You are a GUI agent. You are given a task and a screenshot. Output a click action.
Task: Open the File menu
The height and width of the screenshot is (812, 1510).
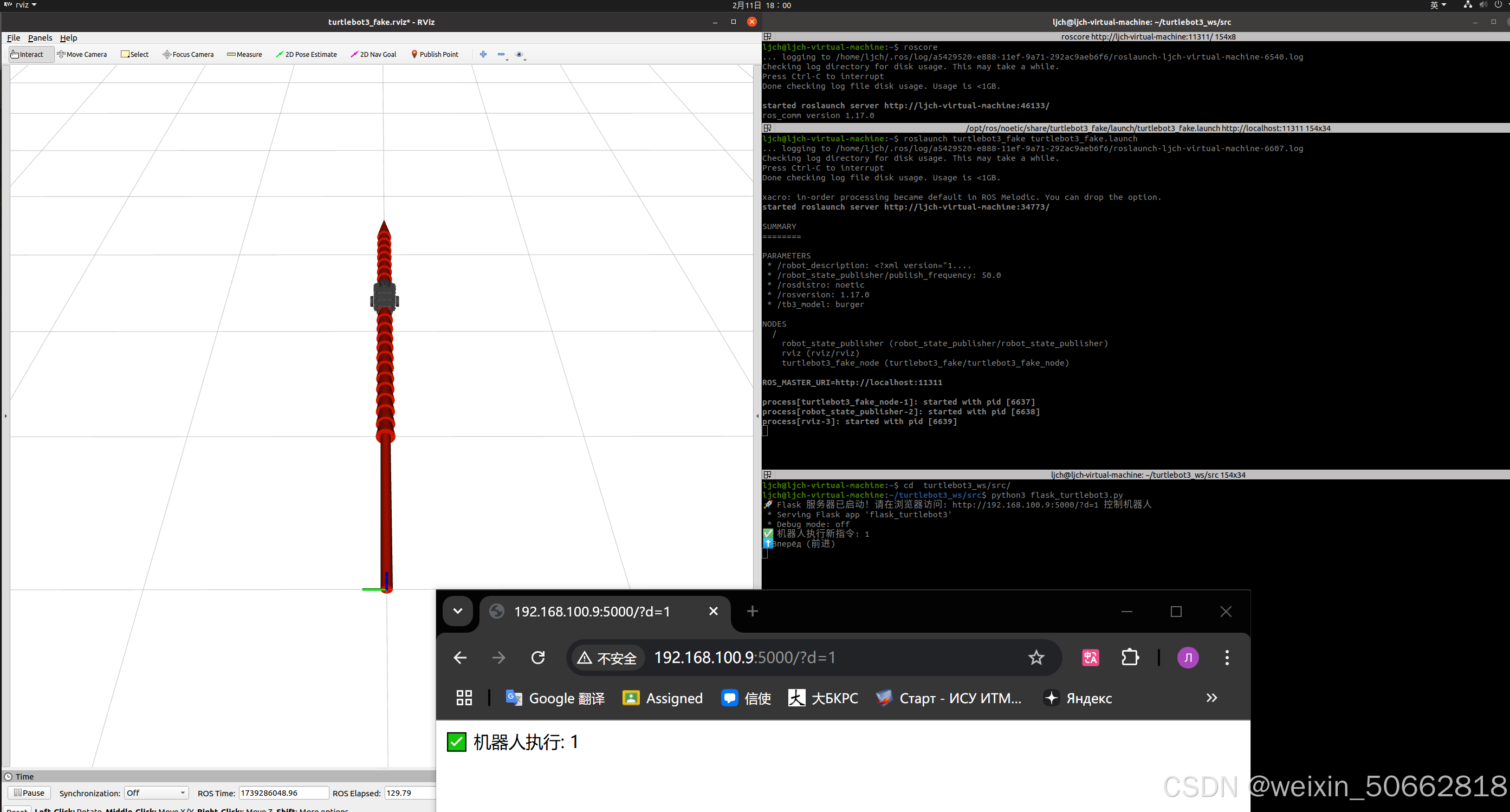pyautogui.click(x=14, y=37)
